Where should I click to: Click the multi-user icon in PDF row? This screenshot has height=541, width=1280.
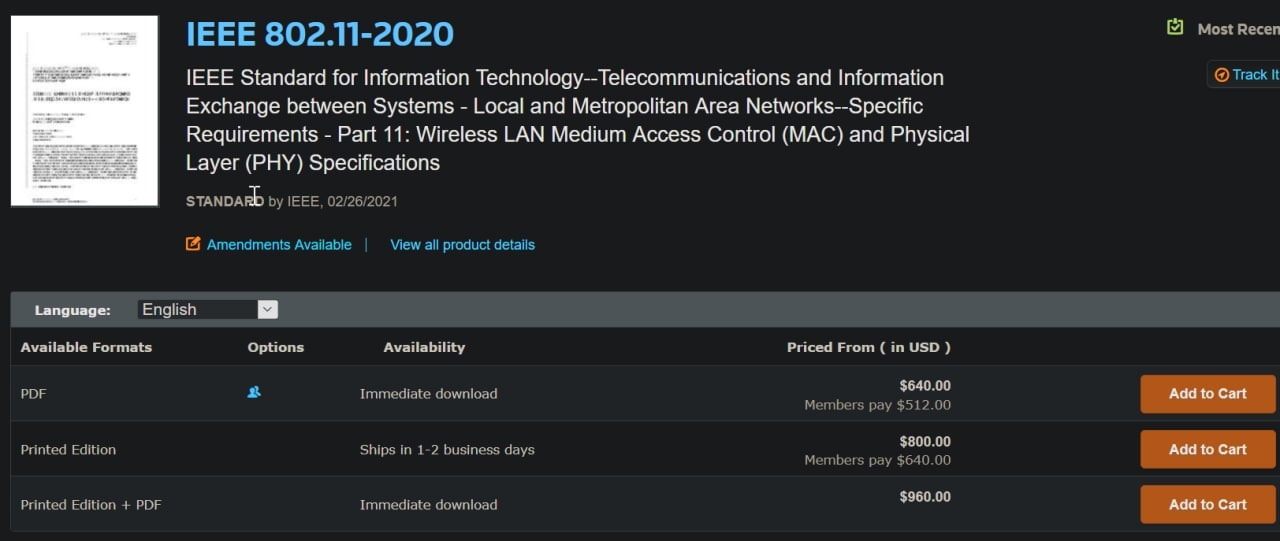coord(254,392)
